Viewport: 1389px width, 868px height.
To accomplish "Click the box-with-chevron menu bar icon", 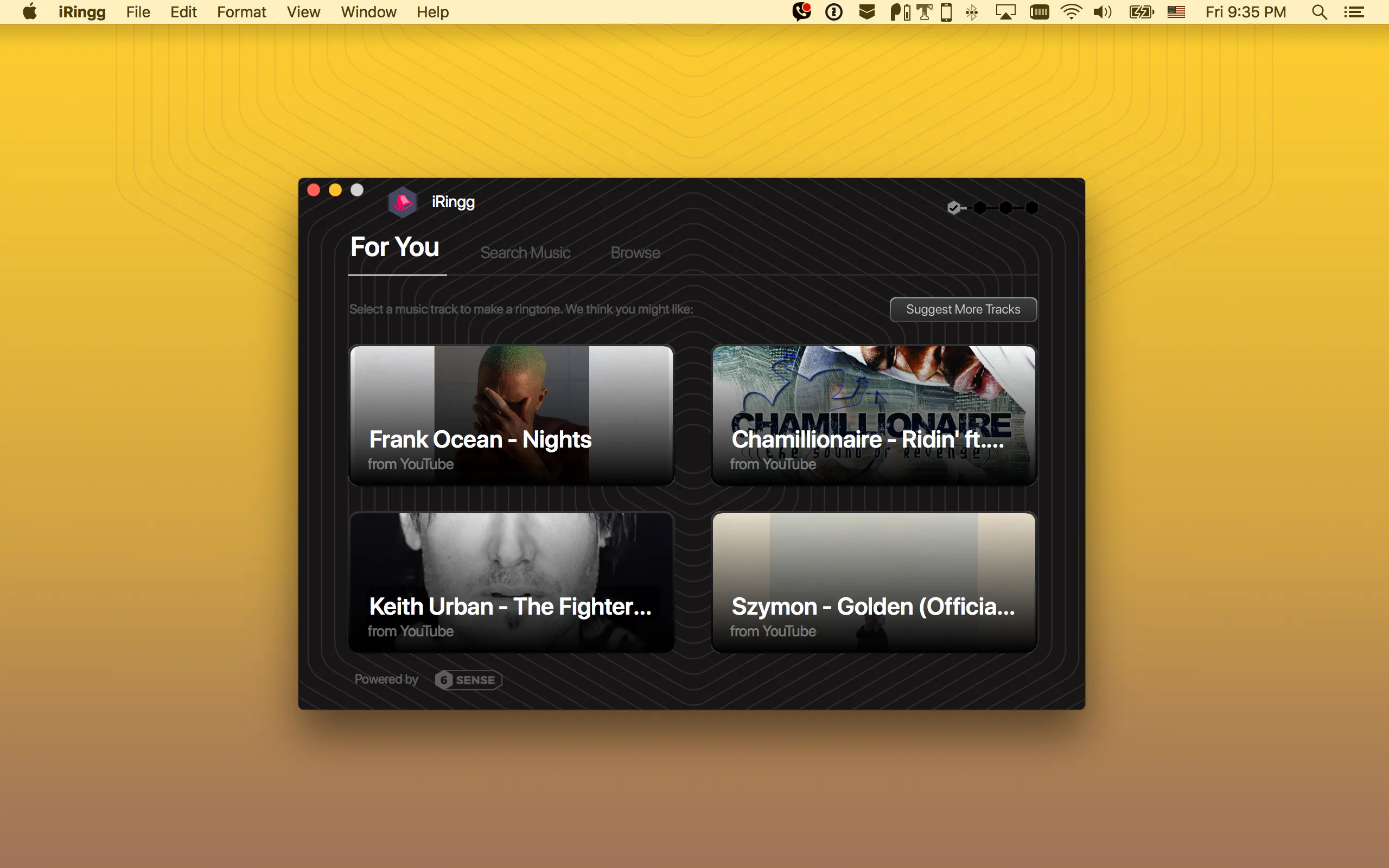I will coord(866,12).
